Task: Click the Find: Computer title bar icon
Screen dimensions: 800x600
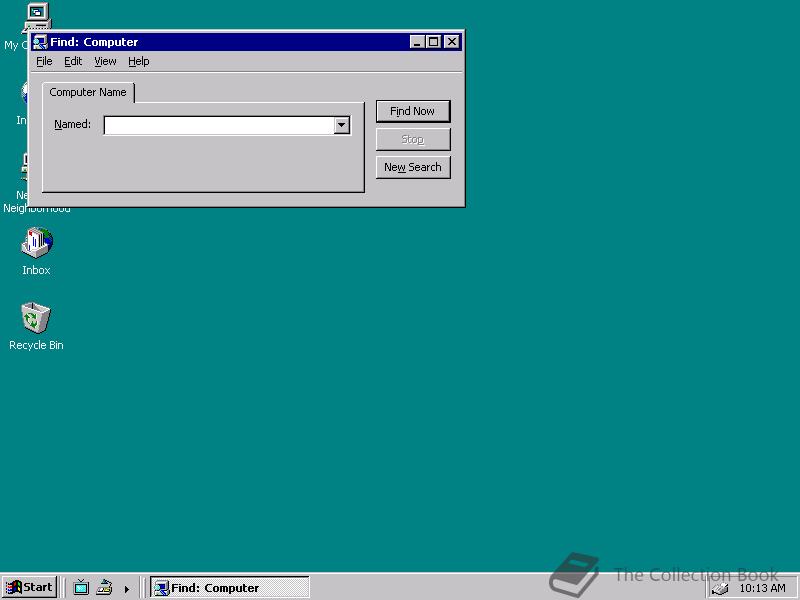Action: pos(40,42)
